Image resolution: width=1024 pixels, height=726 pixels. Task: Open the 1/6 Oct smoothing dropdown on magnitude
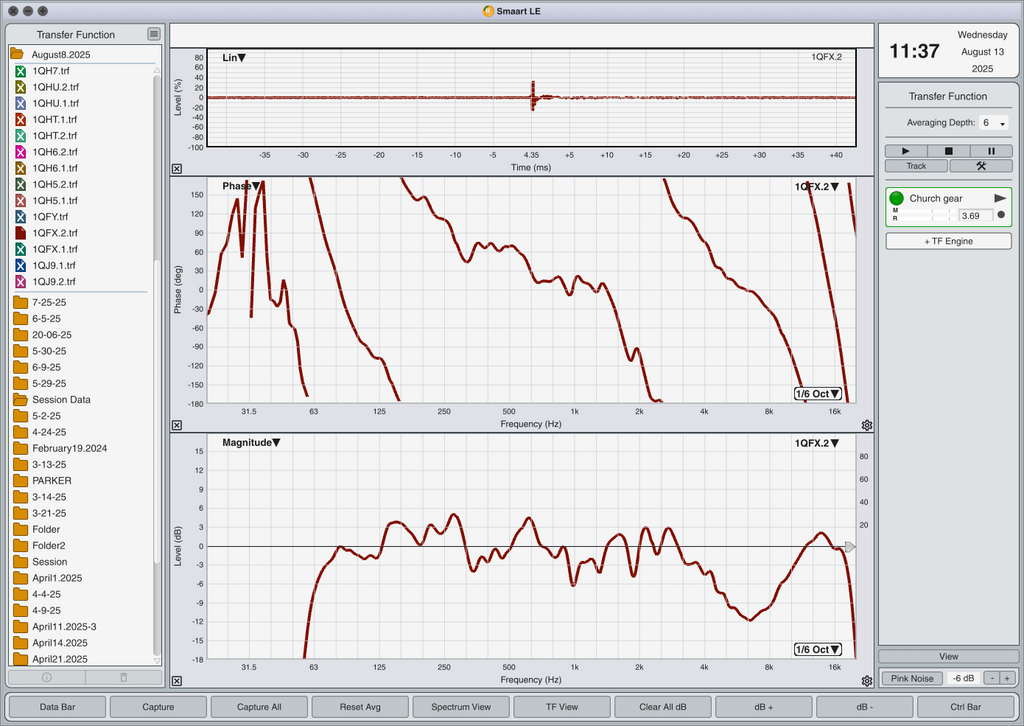pyautogui.click(x=818, y=650)
